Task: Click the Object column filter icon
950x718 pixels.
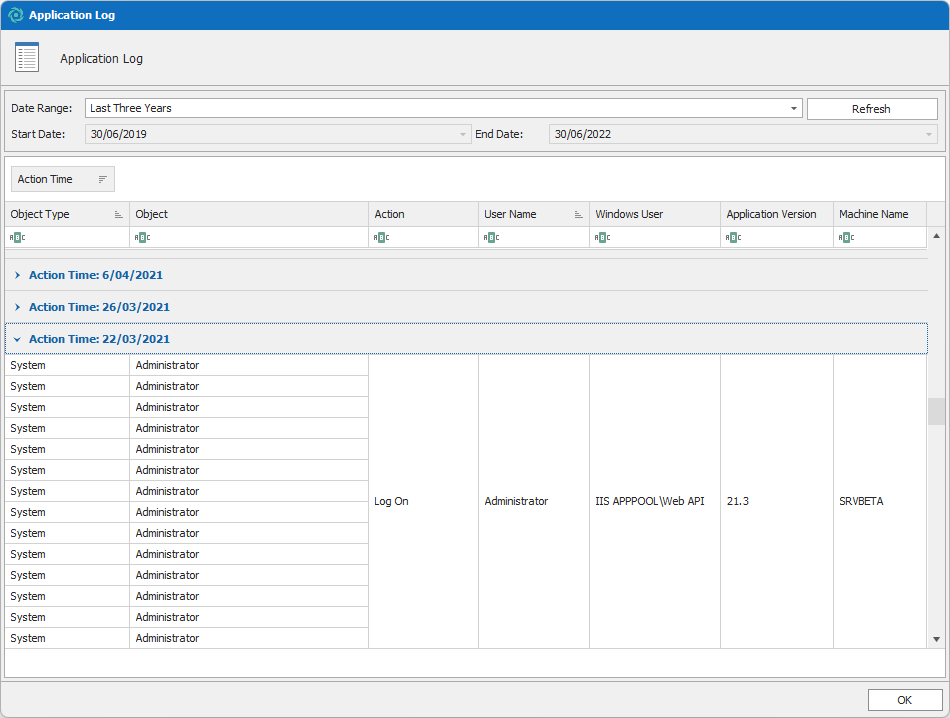Action: pos(142,238)
